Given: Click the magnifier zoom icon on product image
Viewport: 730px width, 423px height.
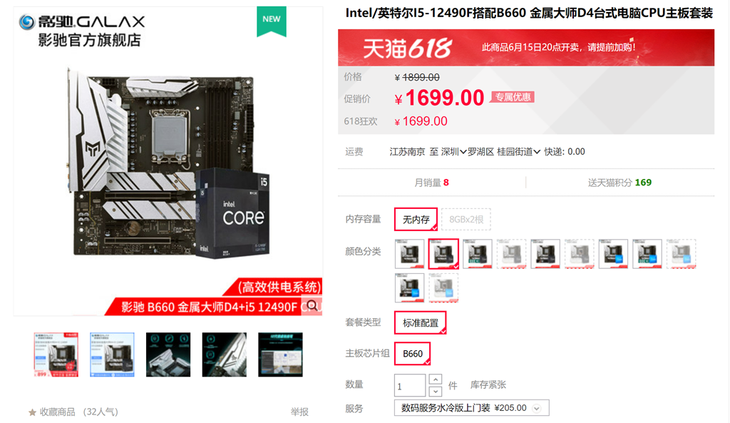Looking at the screenshot, I should point(312,306).
